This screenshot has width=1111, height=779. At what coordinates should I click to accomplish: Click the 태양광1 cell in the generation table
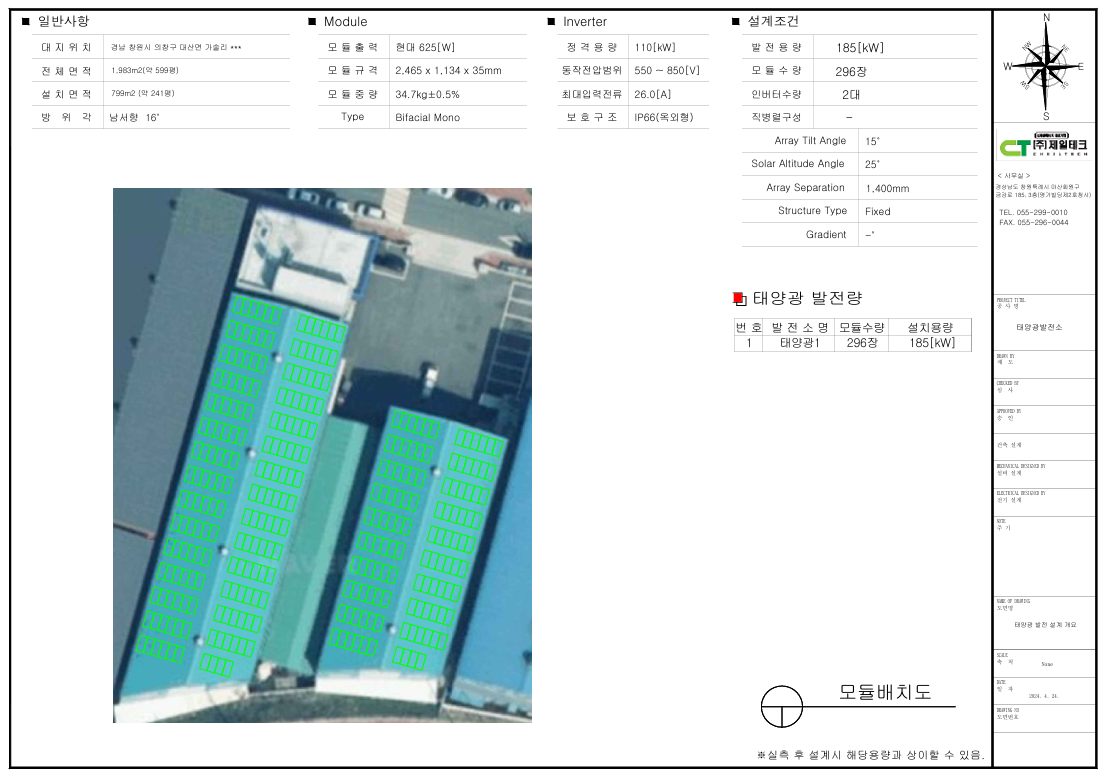pos(799,343)
